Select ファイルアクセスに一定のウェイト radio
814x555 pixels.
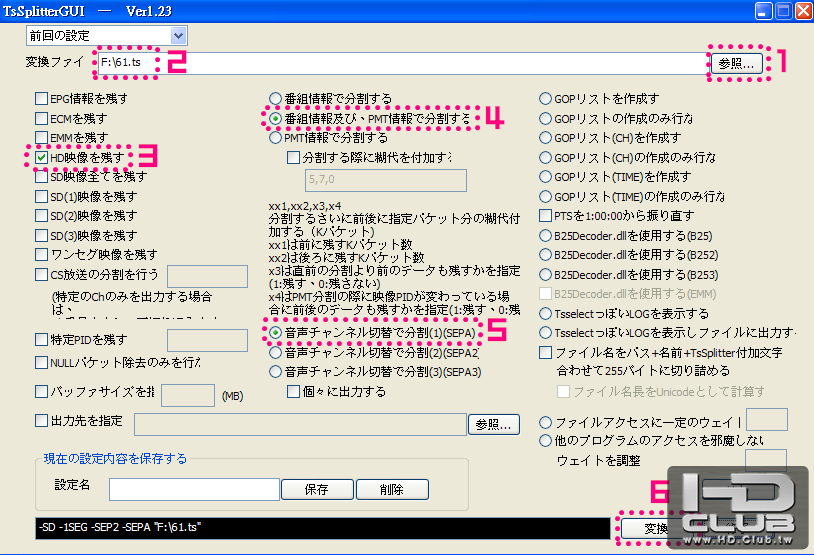(x=545, y=422)
